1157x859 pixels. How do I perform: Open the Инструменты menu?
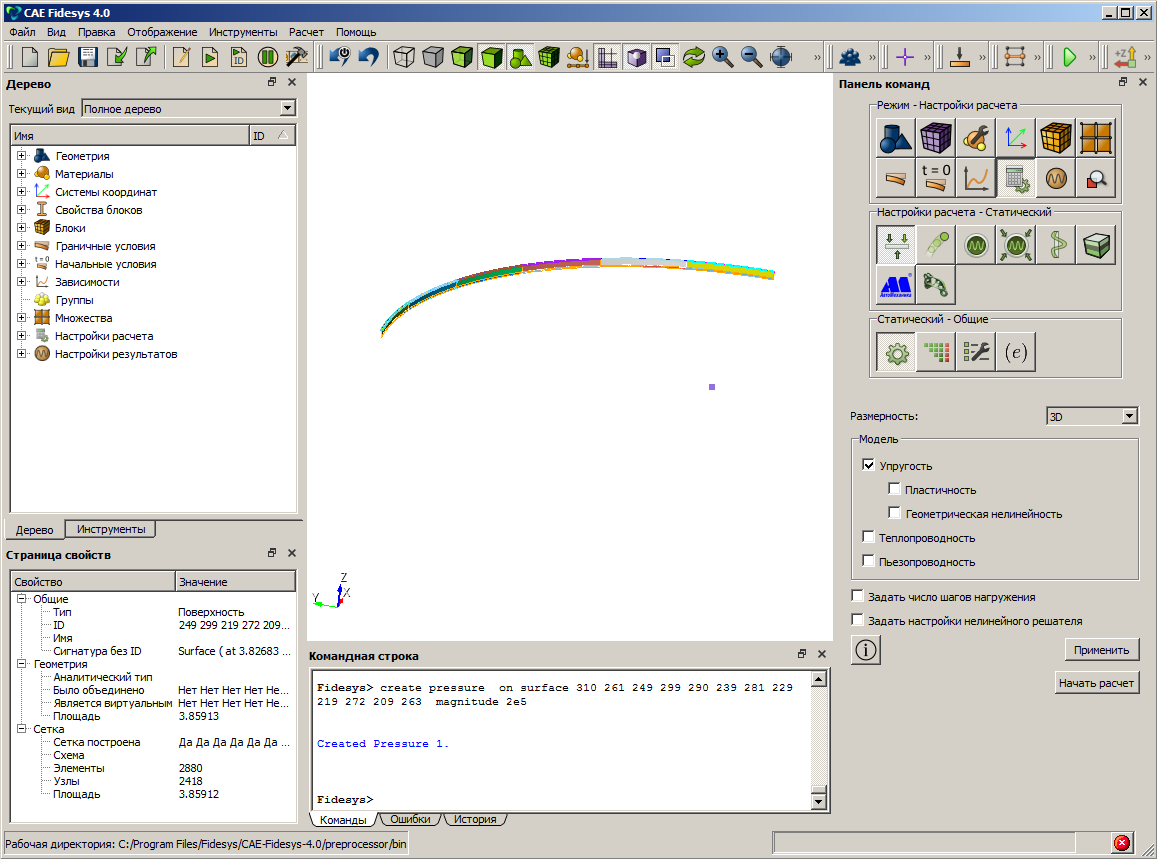point(243,32)
